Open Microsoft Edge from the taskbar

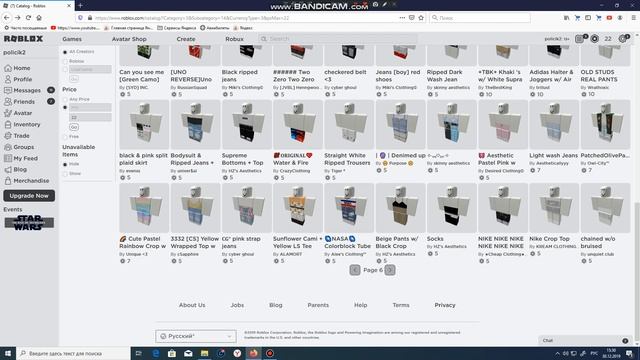coord(156,353)
